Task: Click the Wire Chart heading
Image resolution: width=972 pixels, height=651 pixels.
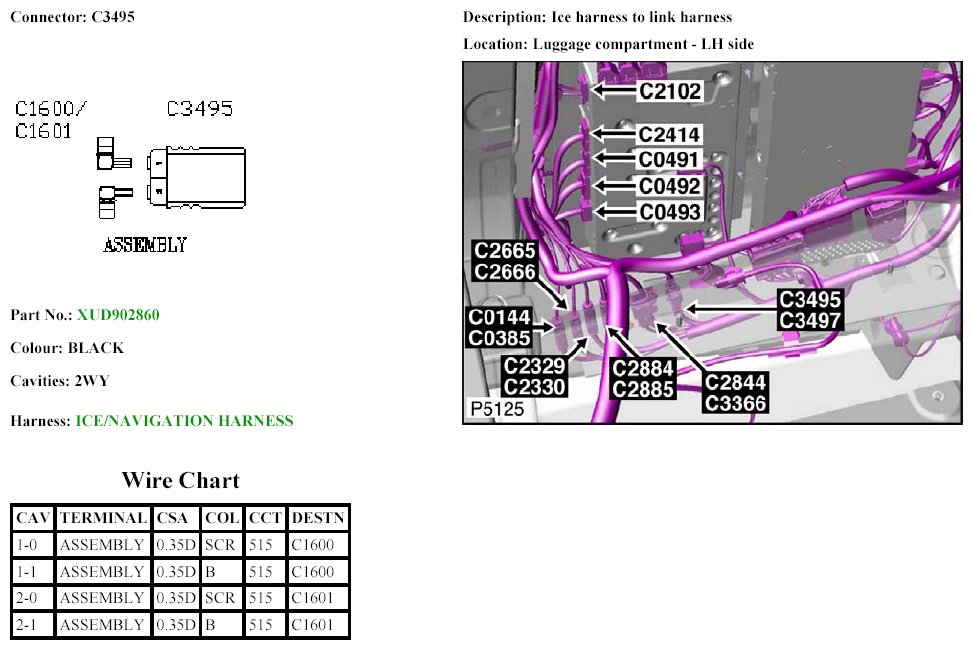Action: 180,480
